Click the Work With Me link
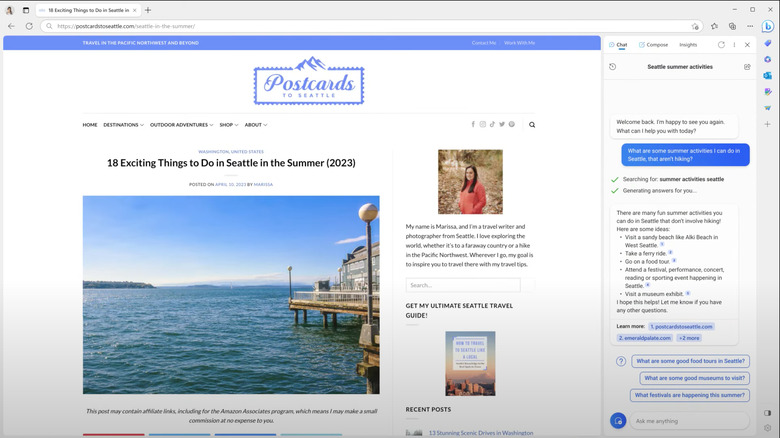Screen dimensions: 780x438 click(x=519, y=43)
